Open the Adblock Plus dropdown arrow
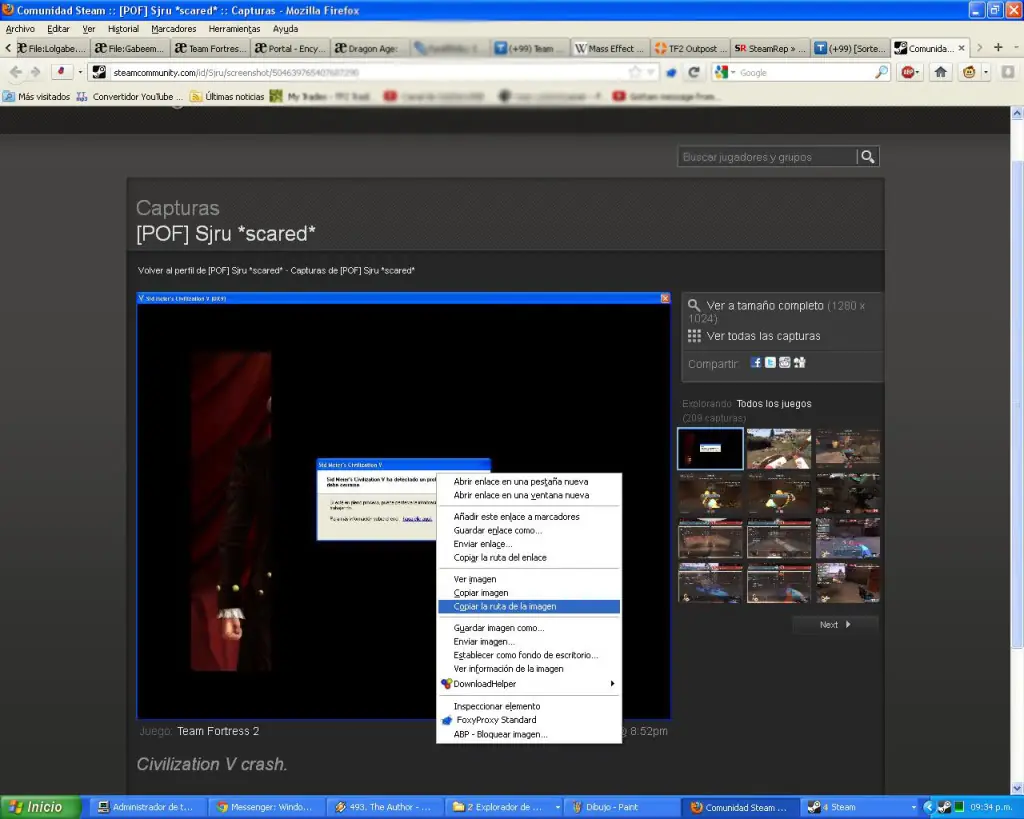Viewport: 1024px width, 819px height. pyautogui.click(x=918, y=72)
